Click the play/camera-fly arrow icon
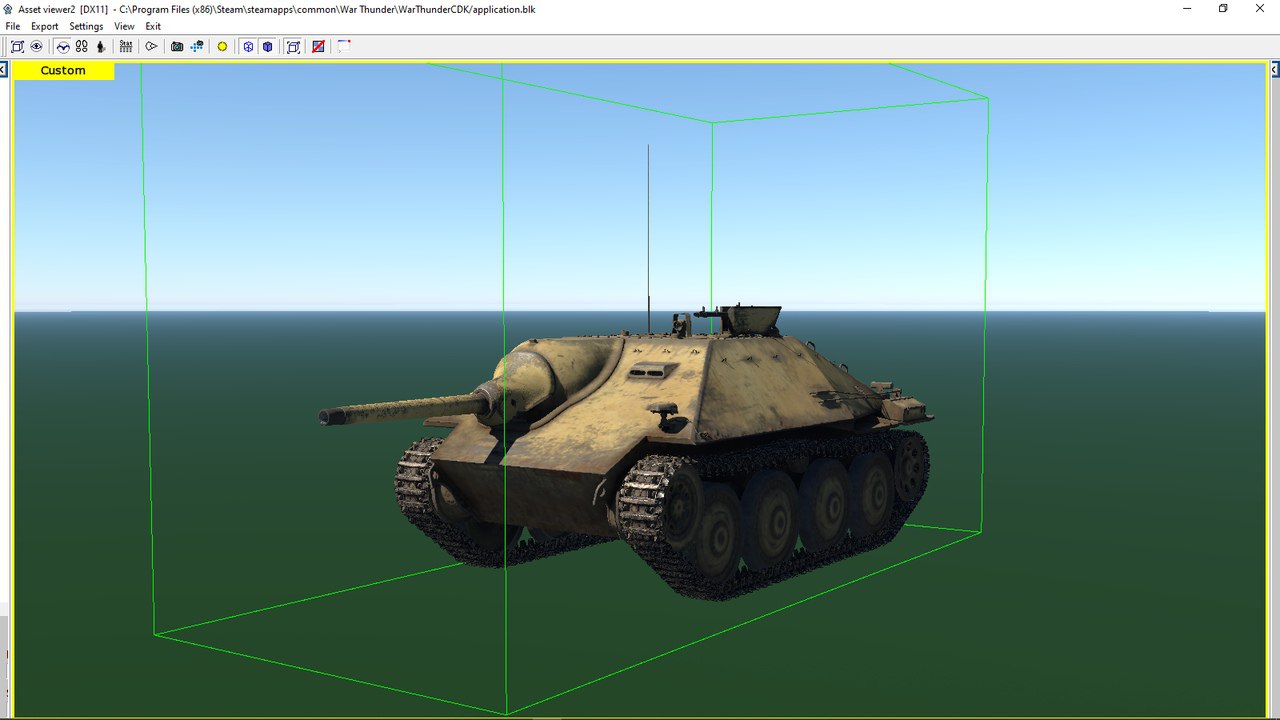 coord(151,46)
